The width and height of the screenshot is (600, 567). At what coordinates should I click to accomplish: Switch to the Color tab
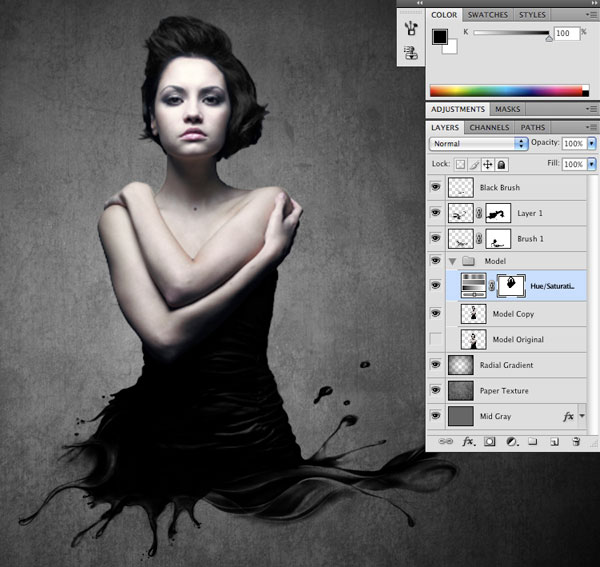(444, 15)
